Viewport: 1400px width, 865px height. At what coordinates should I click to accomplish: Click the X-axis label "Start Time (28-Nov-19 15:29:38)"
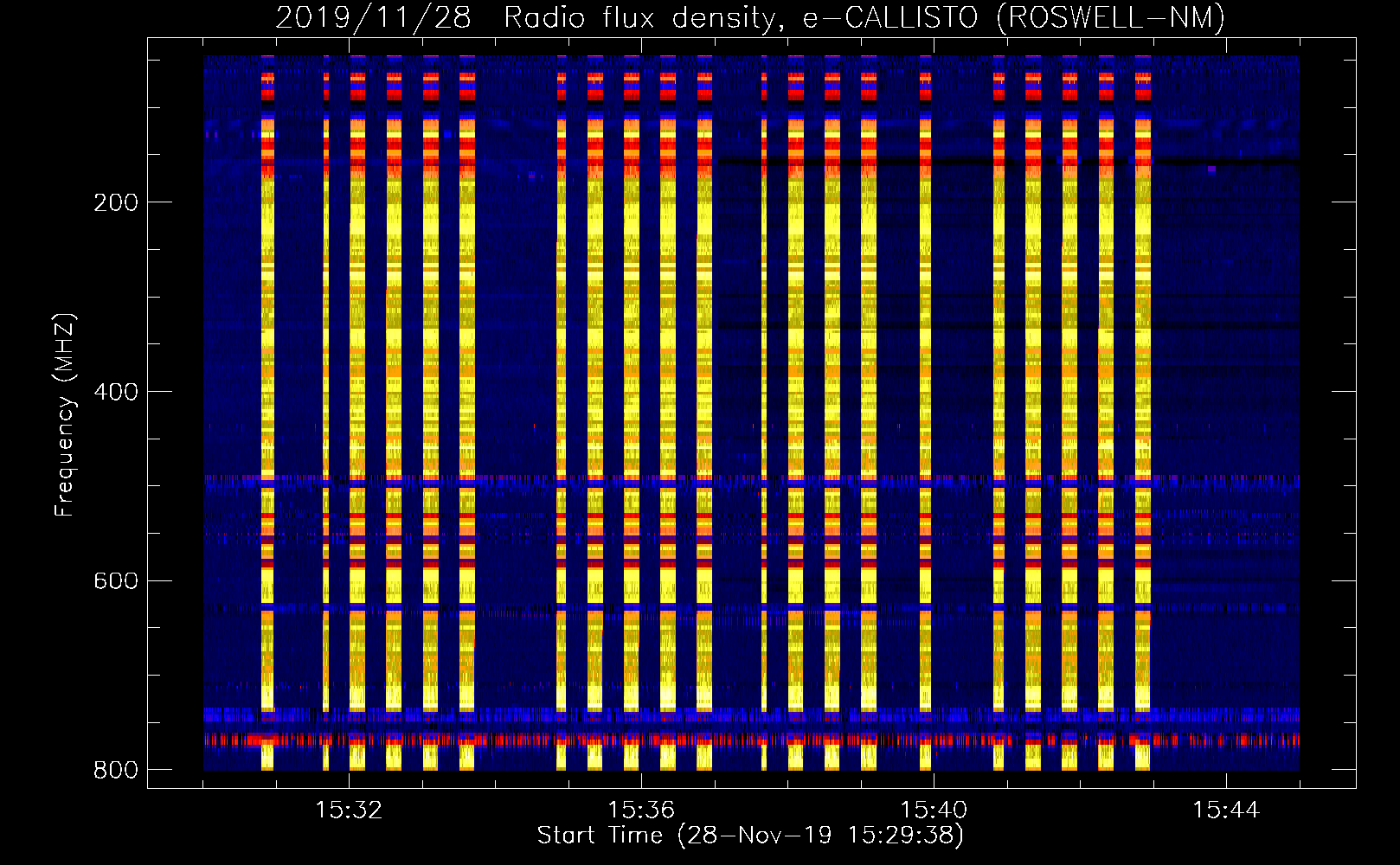coord(750,836)
